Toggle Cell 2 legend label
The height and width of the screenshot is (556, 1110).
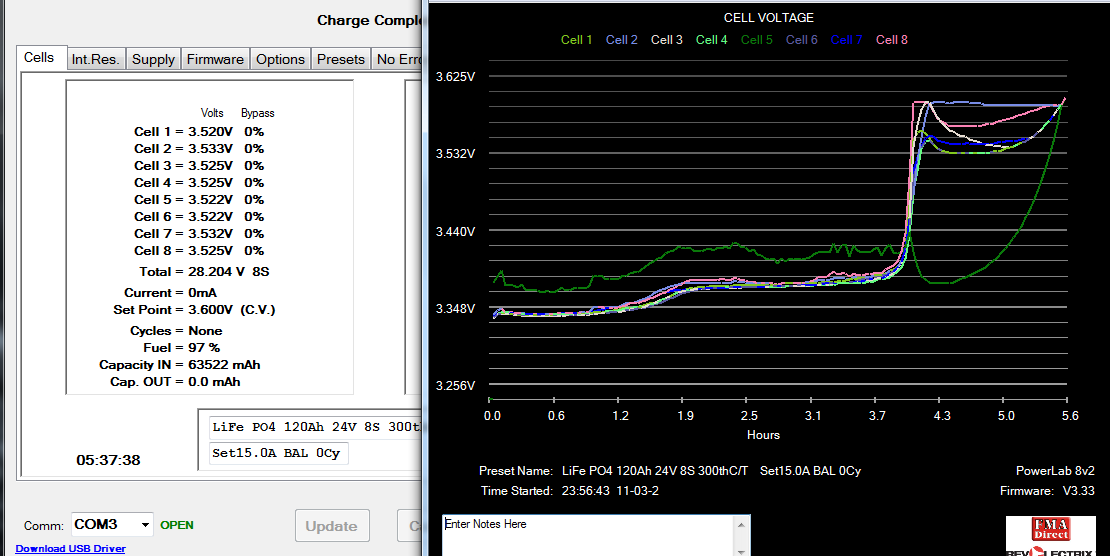point(621,40)
